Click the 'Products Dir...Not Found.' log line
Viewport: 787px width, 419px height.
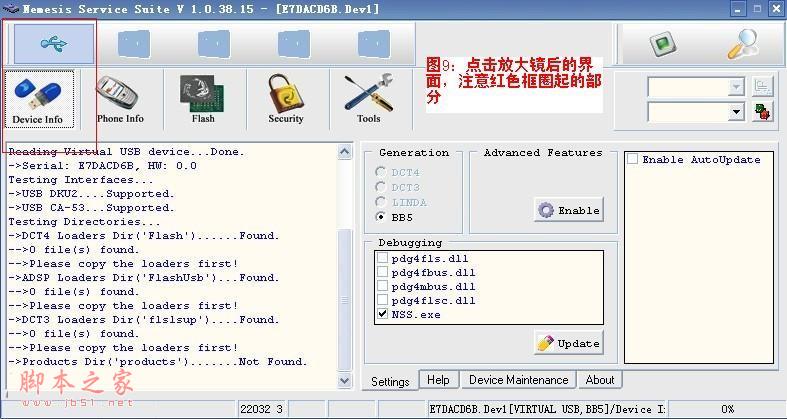pyautogui.click(x=158, y=361)
